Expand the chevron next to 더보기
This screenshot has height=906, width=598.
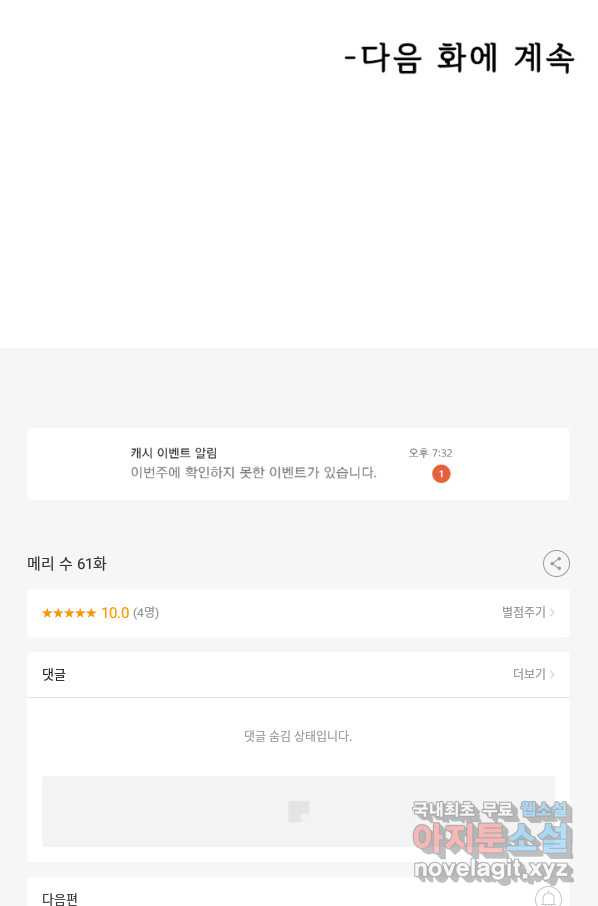pyautogui.click(x=552, y=674)
